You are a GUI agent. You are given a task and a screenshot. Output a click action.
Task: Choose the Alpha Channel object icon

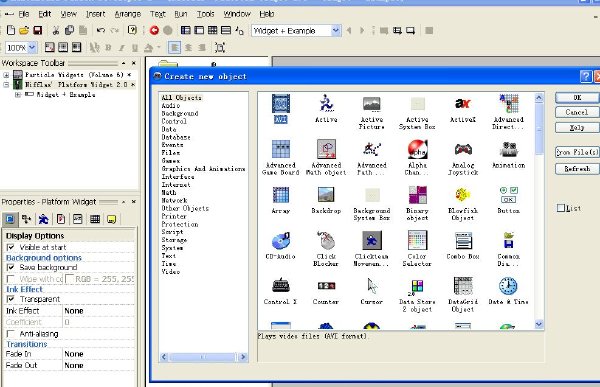(x=417, y=149)
